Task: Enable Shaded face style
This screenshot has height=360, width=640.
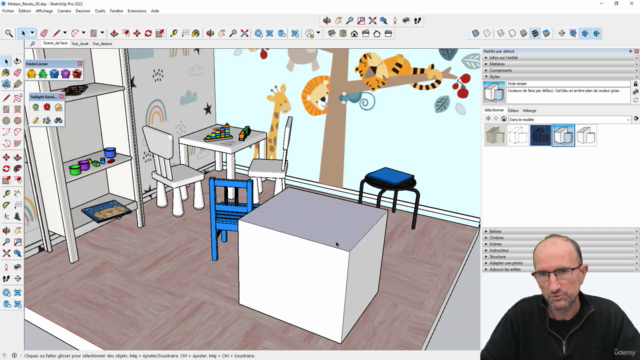Action: (524, 33)
